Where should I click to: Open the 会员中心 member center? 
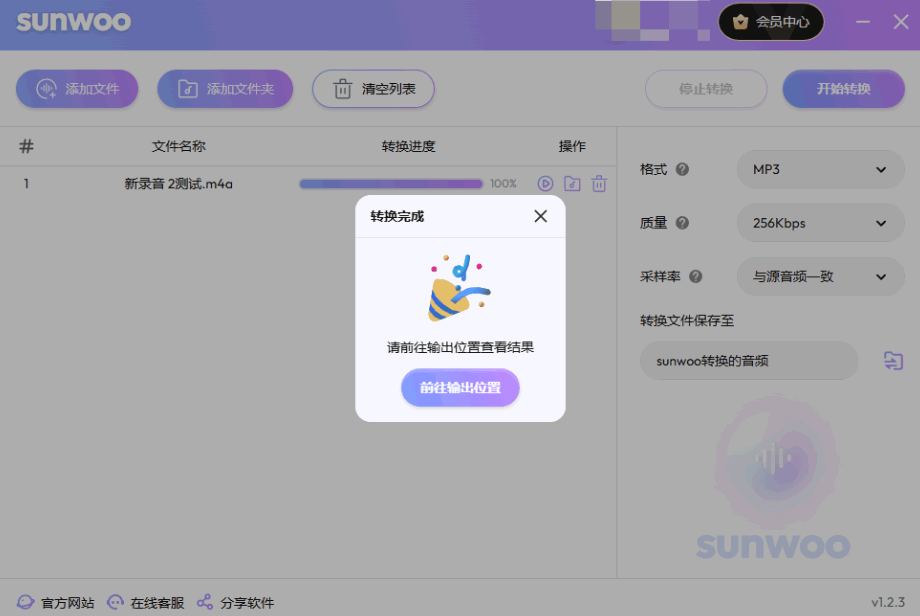point(771,22)
